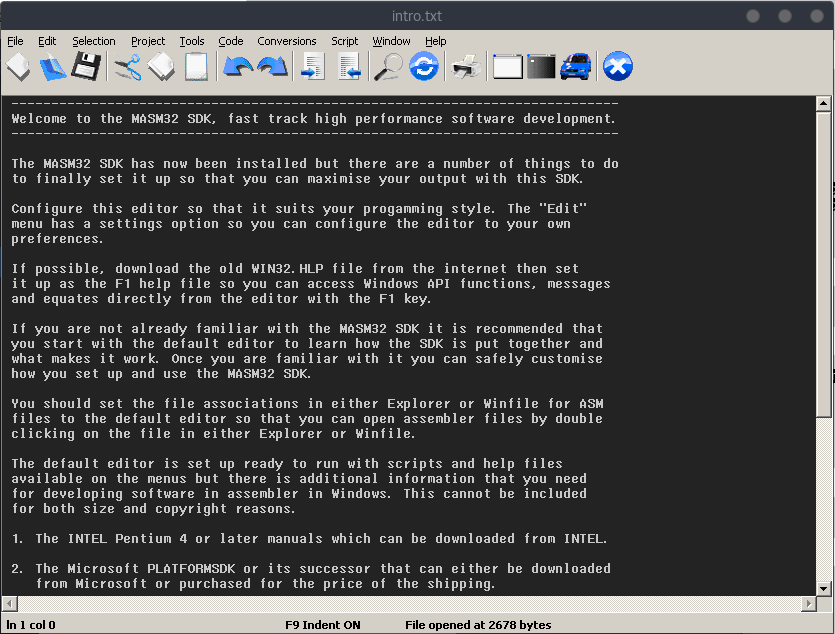
Task: Click the Redo arrow icon
Action: coord(272,67)
